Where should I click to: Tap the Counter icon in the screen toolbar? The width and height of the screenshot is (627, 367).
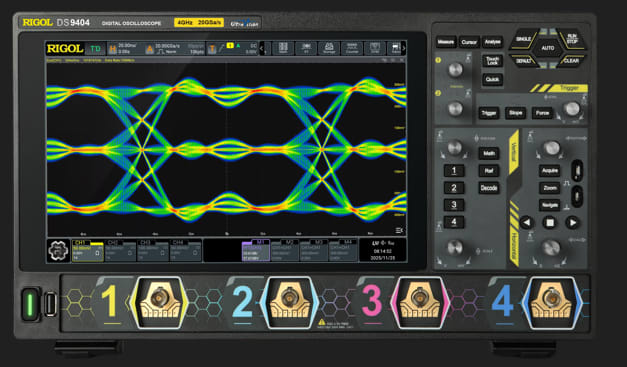point(352,48)
